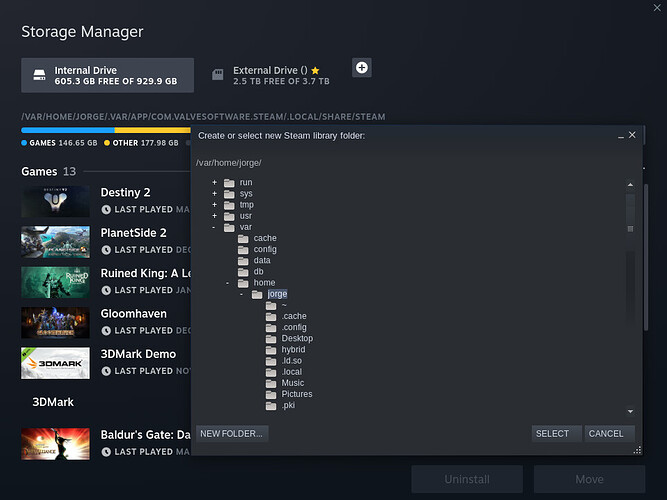Expand the usr folder
Screen dimensions: 667x500
point(214,216)
